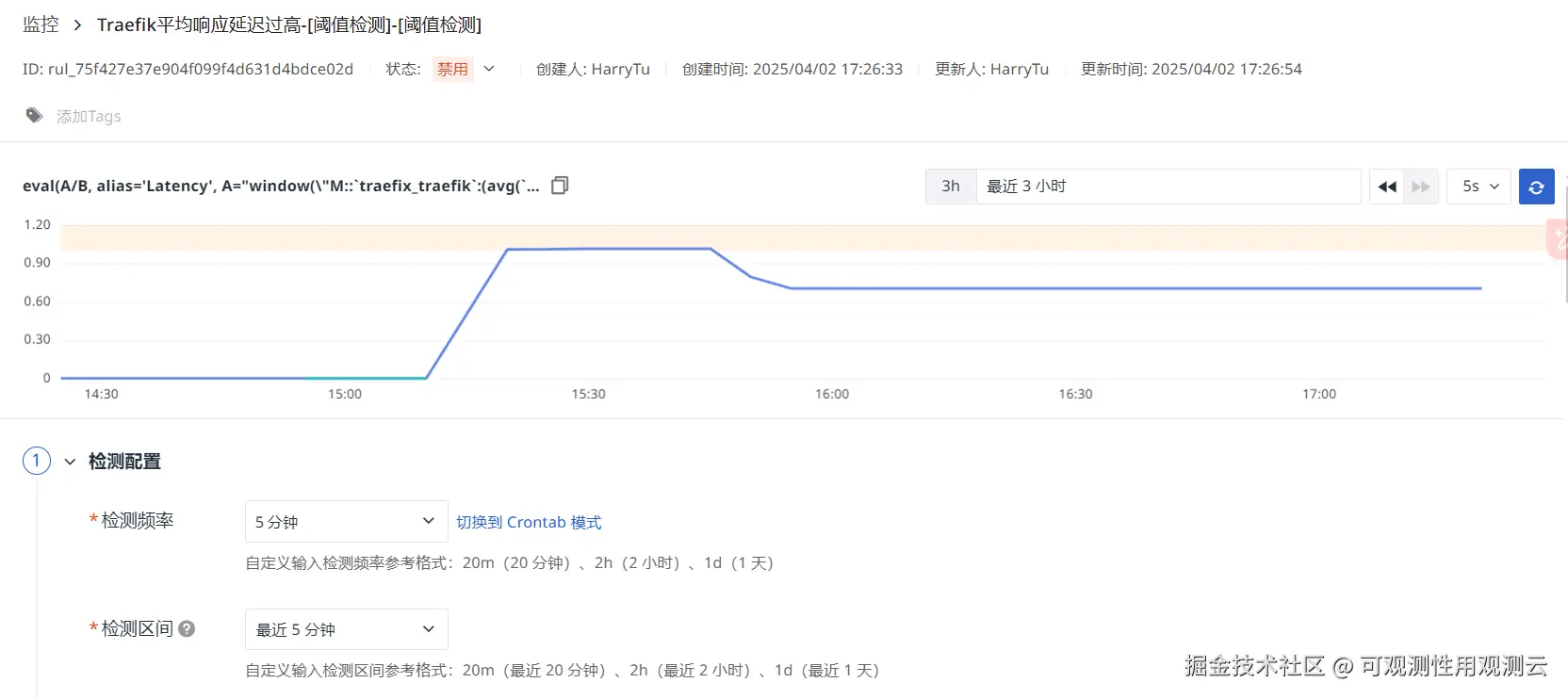This screenshot has height=699, width=1568.
Task: Click the 15:00 time axis label
Action: [x=345, y=394]
